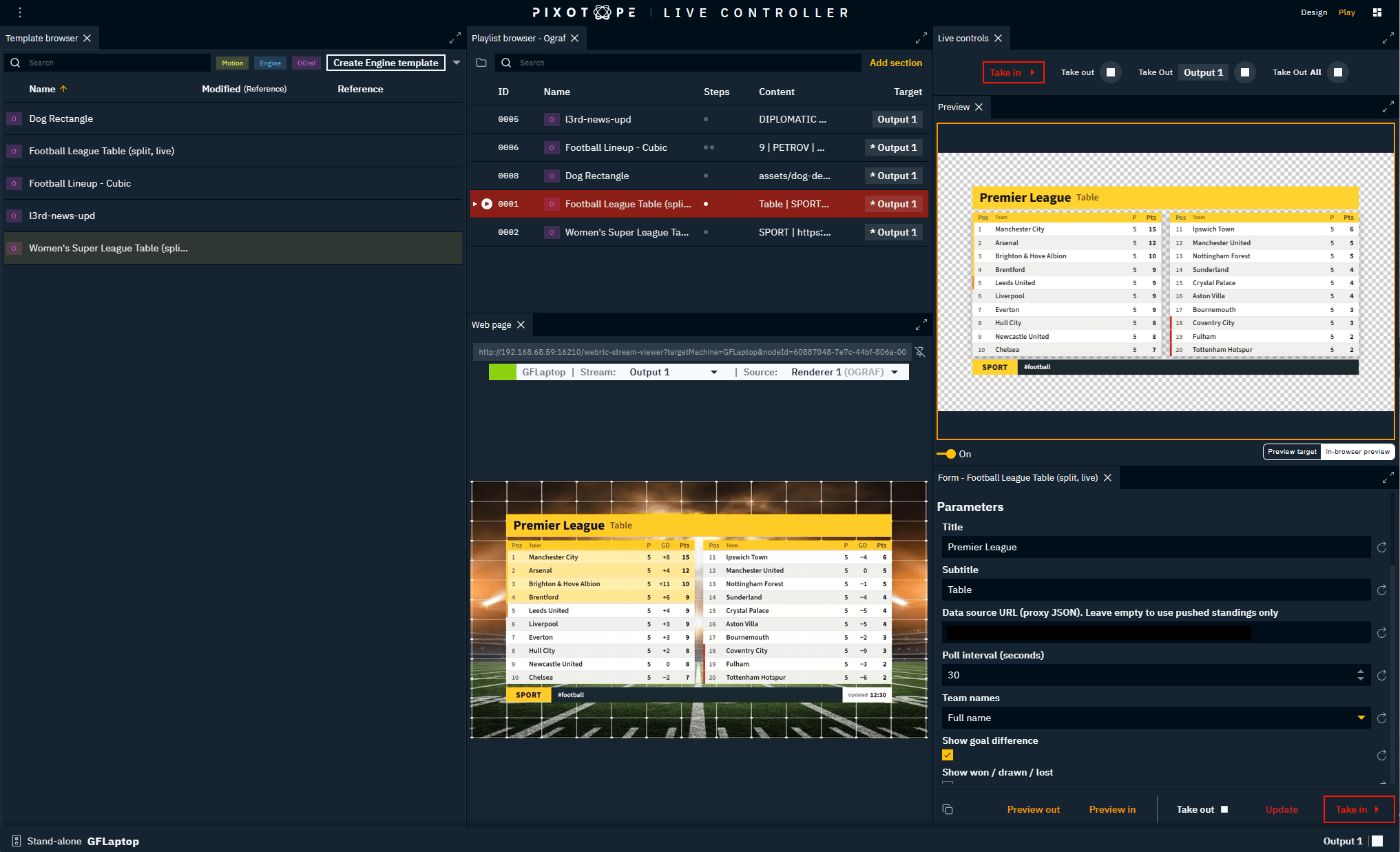Reset the Team names parameter
The width and height of the screenshot is (1400, 852).
1381,718
